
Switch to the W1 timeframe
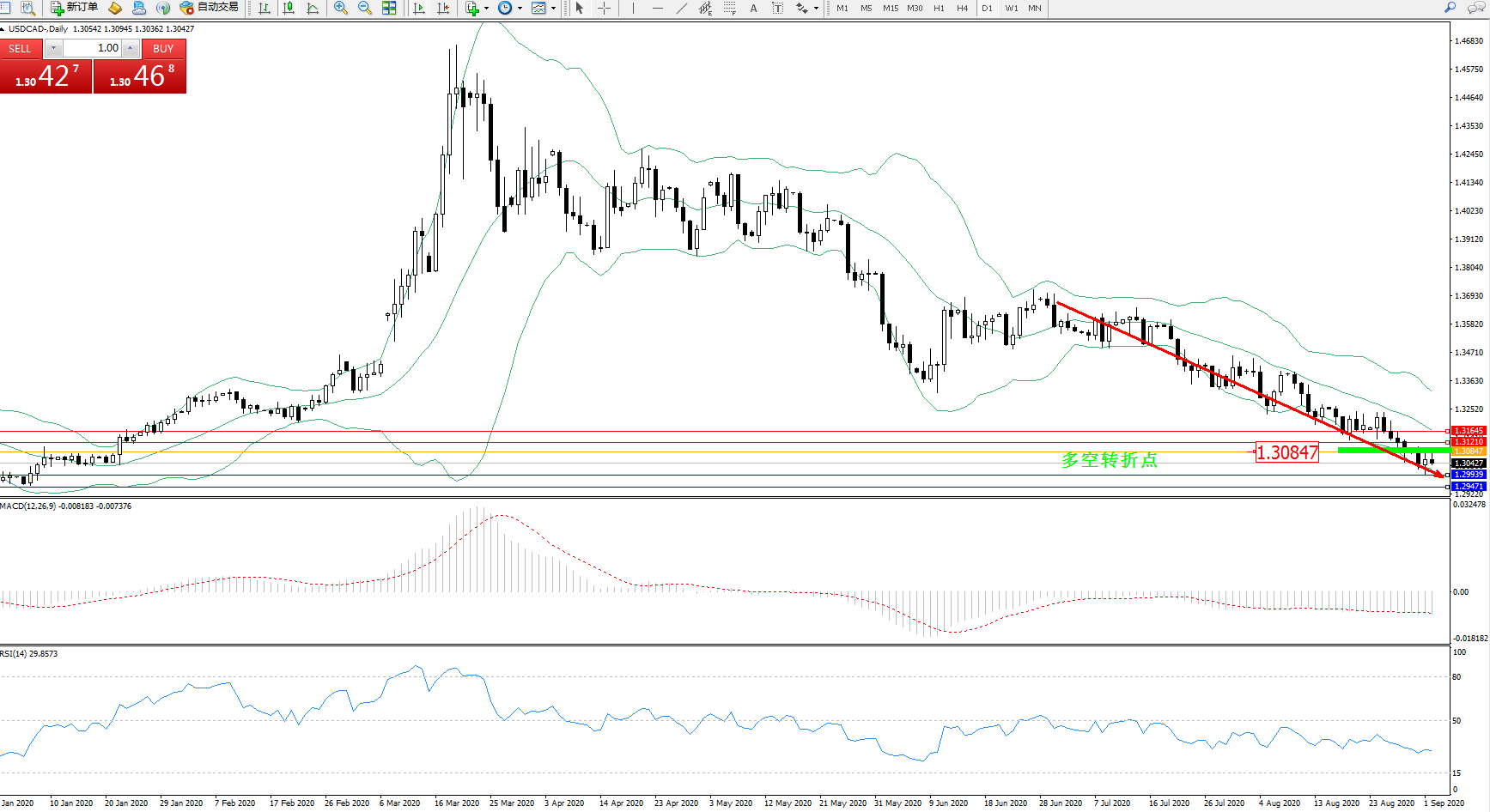click(1012, 9)
